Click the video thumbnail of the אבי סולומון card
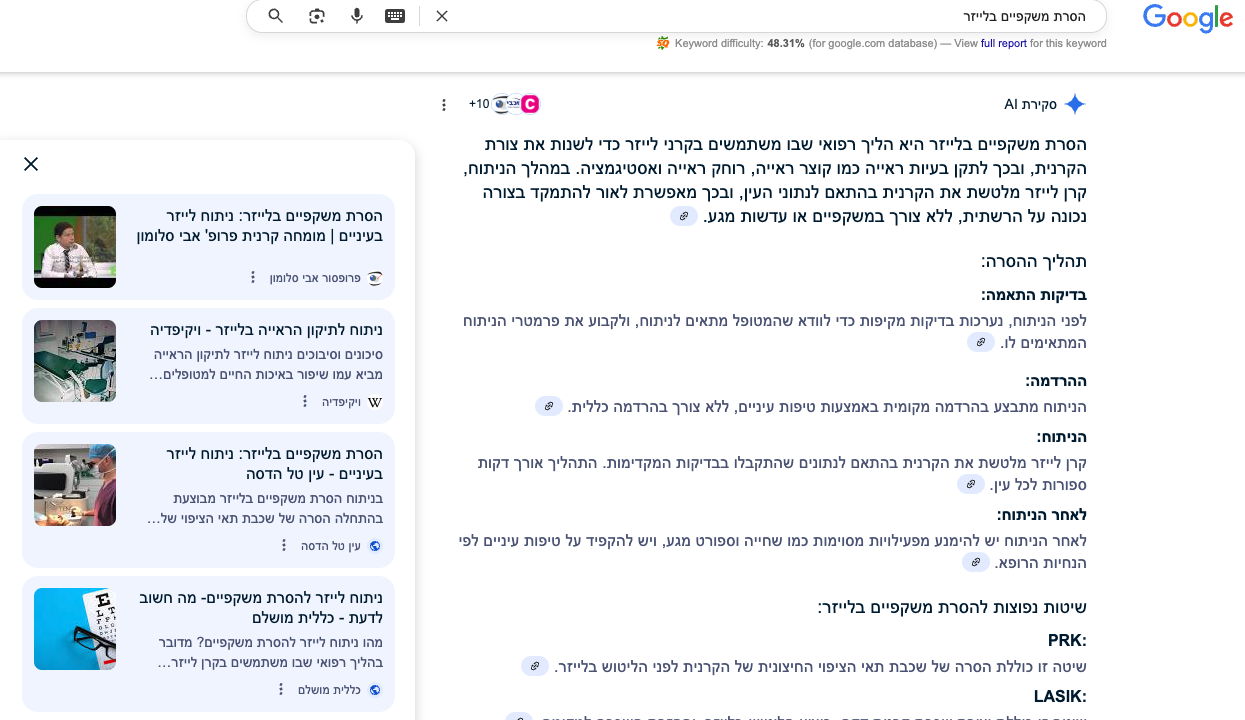The height and width of the screenshot is (720, 1245). click(75, 247)
